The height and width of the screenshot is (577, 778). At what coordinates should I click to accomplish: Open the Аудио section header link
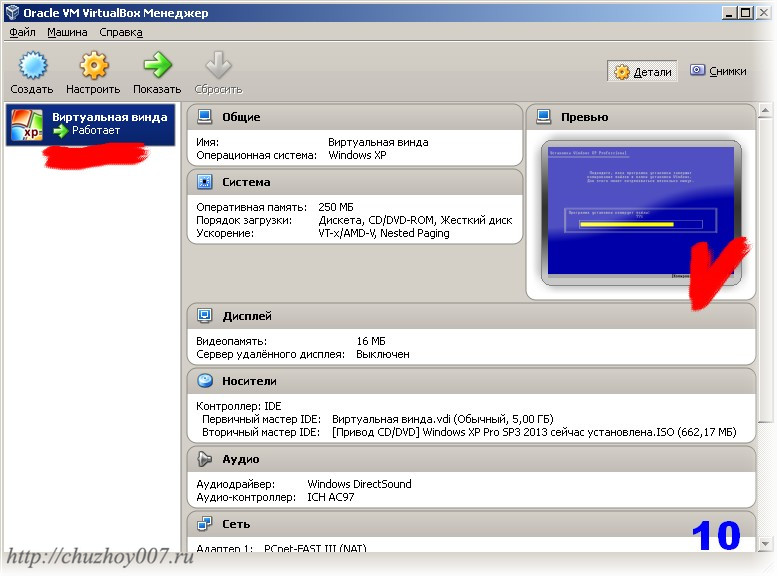pos(241,459)
